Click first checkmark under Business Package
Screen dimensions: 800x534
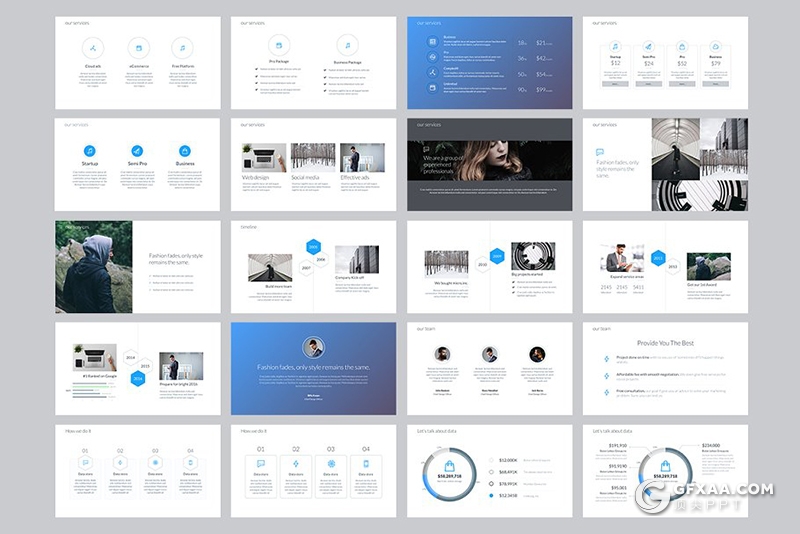coord(325,70)
